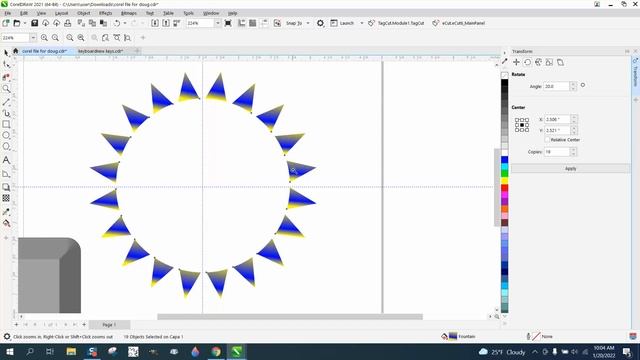Open the zoom level dropdown in standard toolbar
Viewport: 640px width, 360px height.
click(218, 23)
